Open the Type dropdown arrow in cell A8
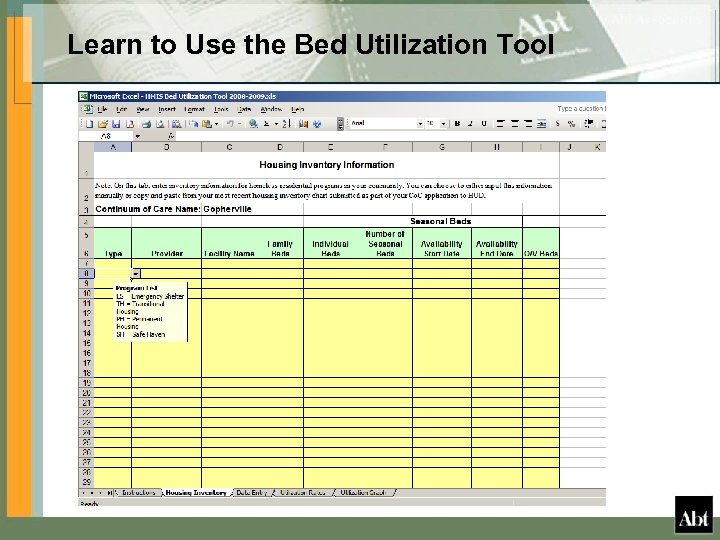This screenshot has height=540, width=720. point(136,274)
